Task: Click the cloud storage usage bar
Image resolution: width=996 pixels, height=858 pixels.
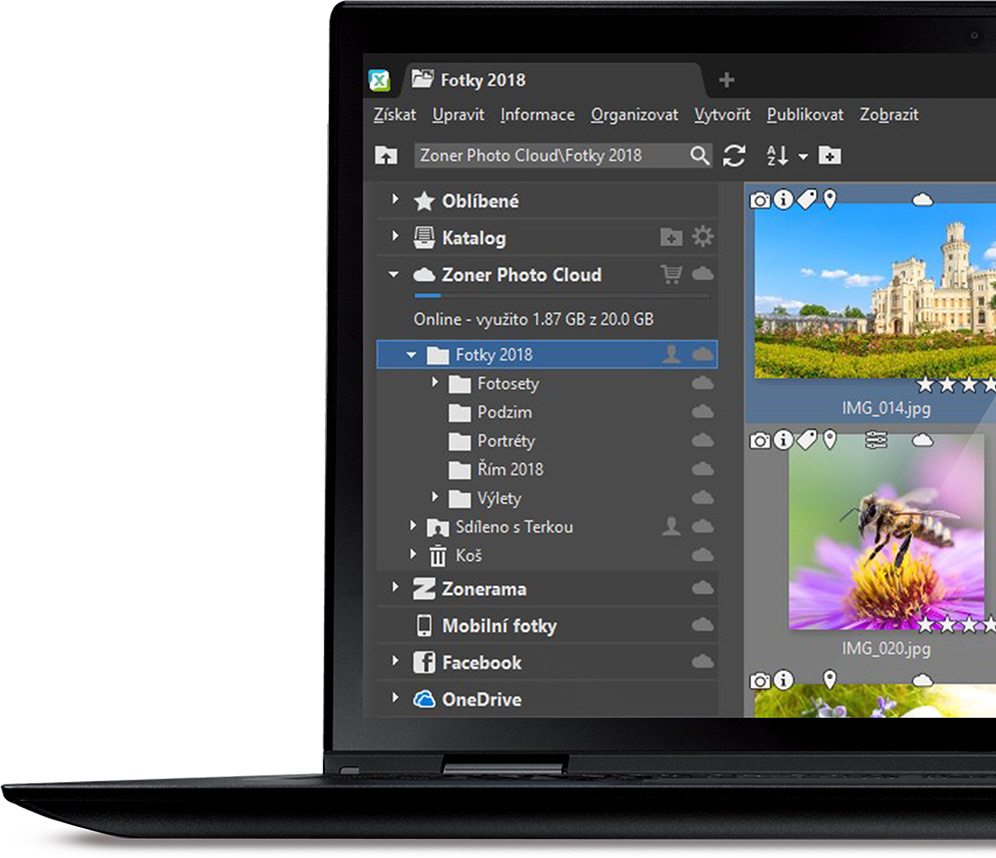Action: (562, 295)
